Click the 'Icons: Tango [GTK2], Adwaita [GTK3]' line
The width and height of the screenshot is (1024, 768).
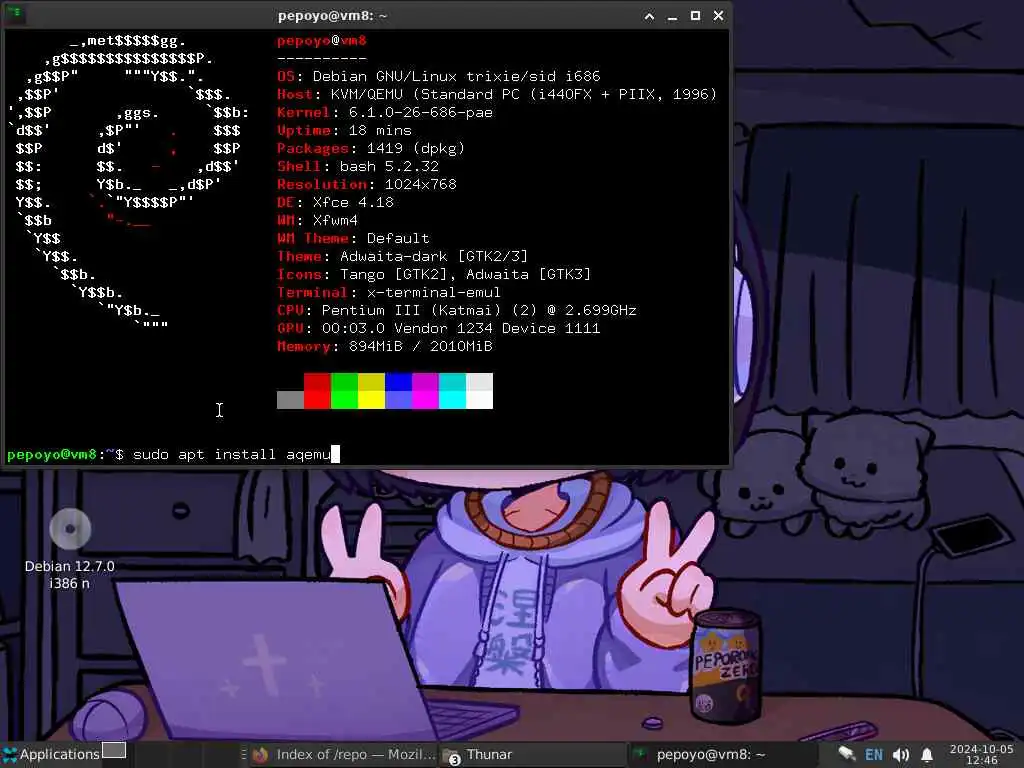(434, 274)
